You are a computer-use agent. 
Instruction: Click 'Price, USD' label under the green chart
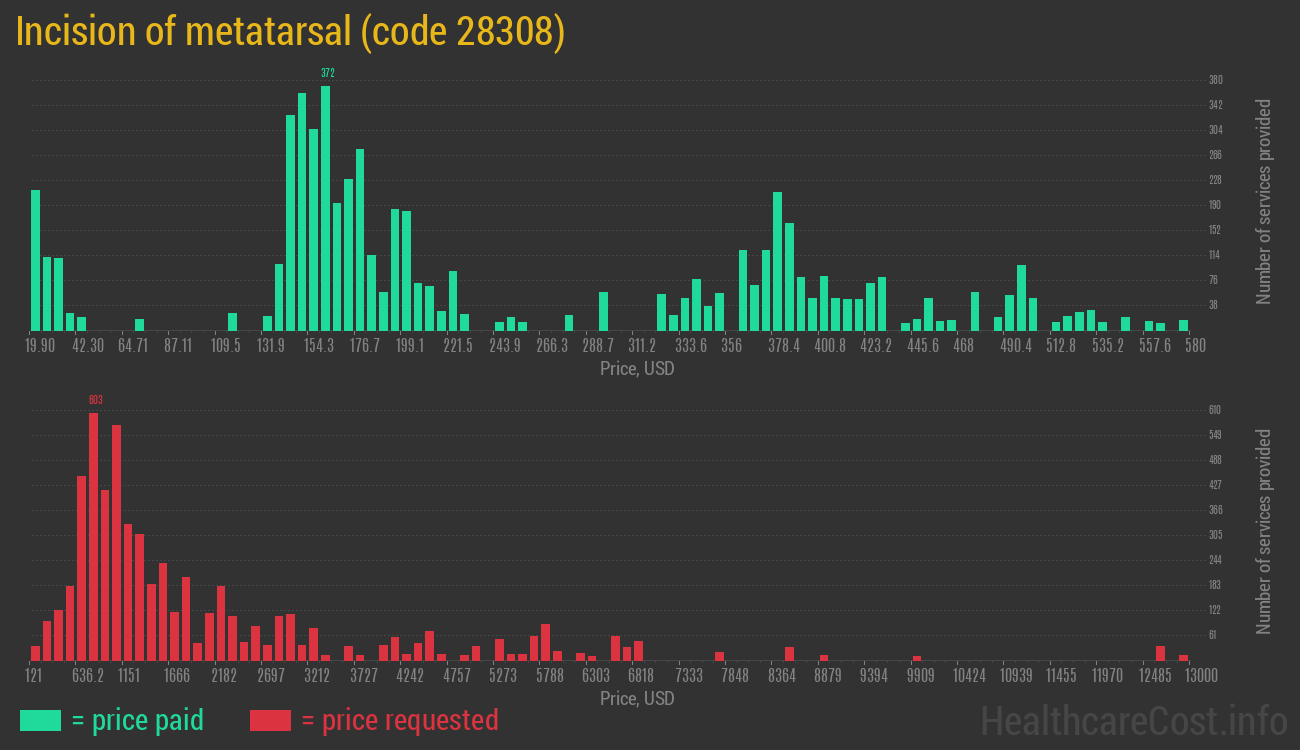(637, 369)
